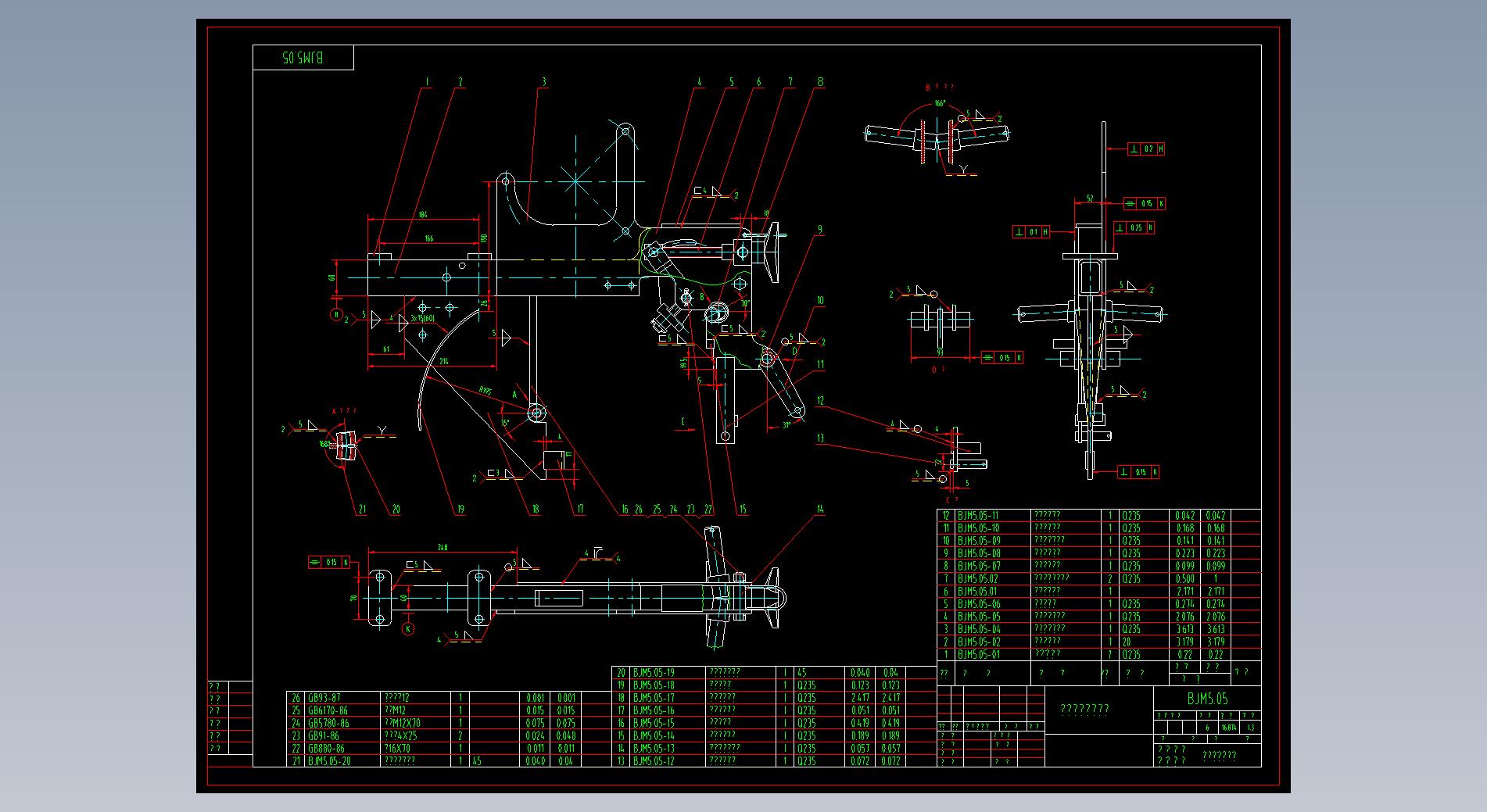Pick part code BJM5.05-04 in parts list
The image size is (1487, 812).
tap(979, 629)
